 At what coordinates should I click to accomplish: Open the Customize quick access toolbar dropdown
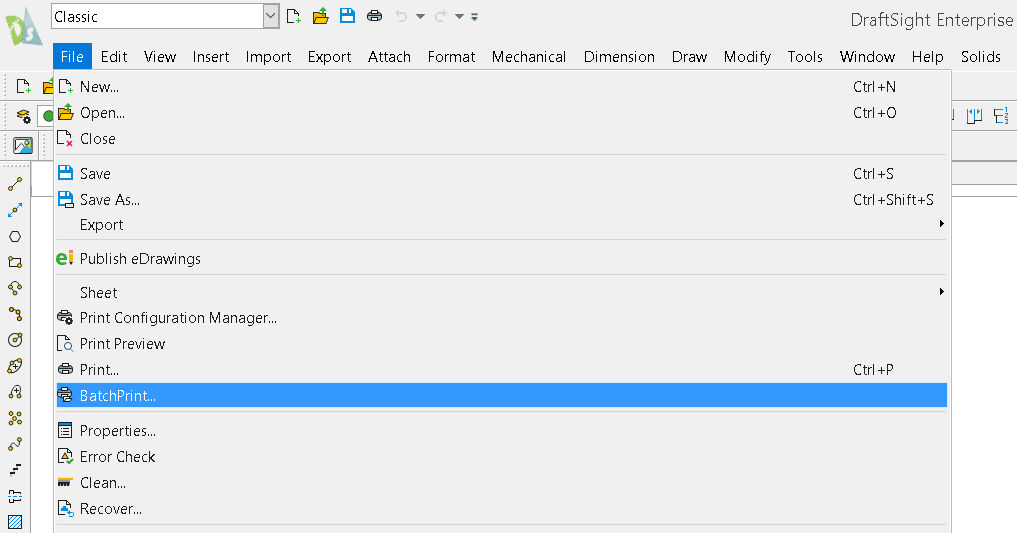tap(475, 17)
